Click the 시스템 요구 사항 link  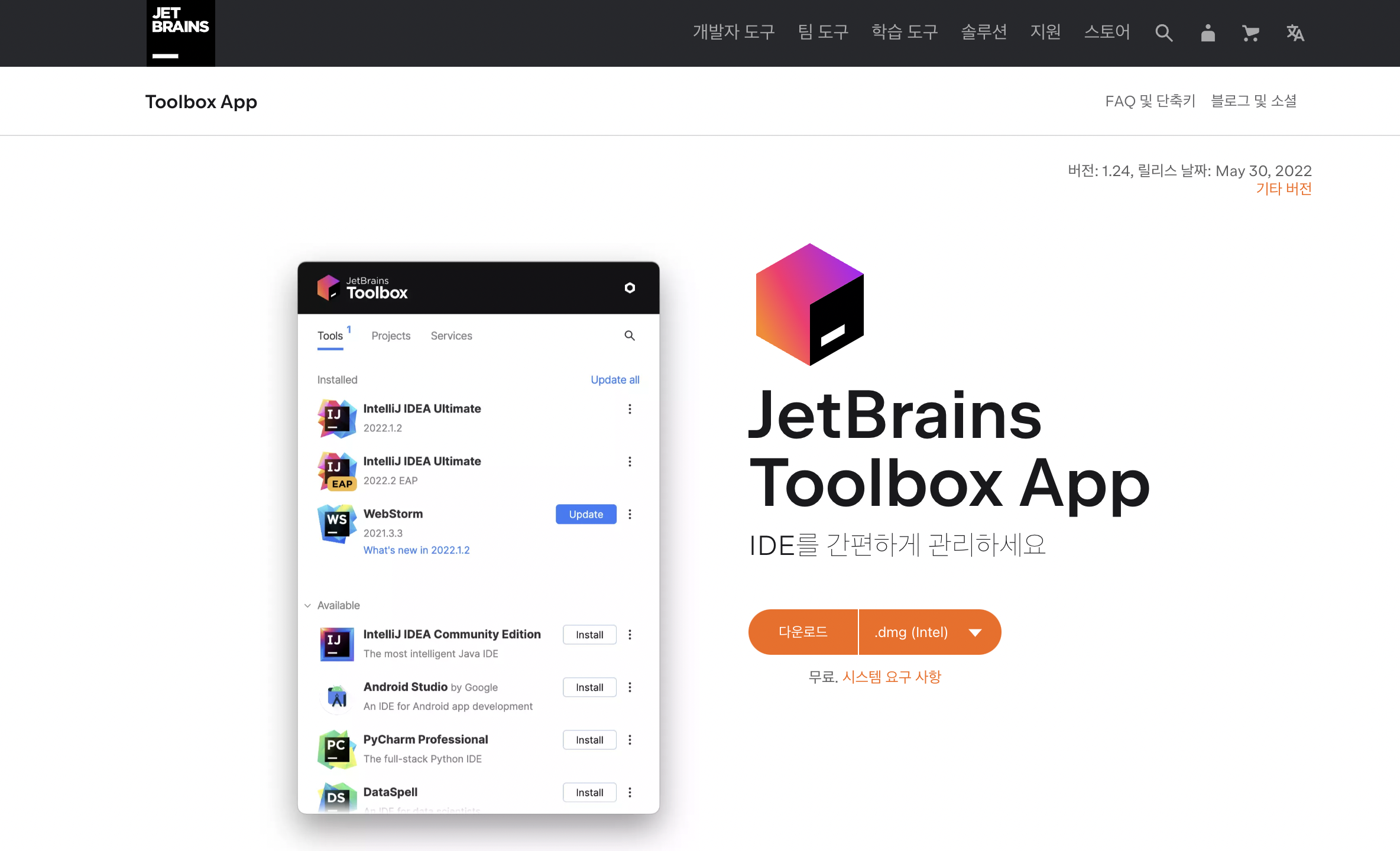pos(891,677)
